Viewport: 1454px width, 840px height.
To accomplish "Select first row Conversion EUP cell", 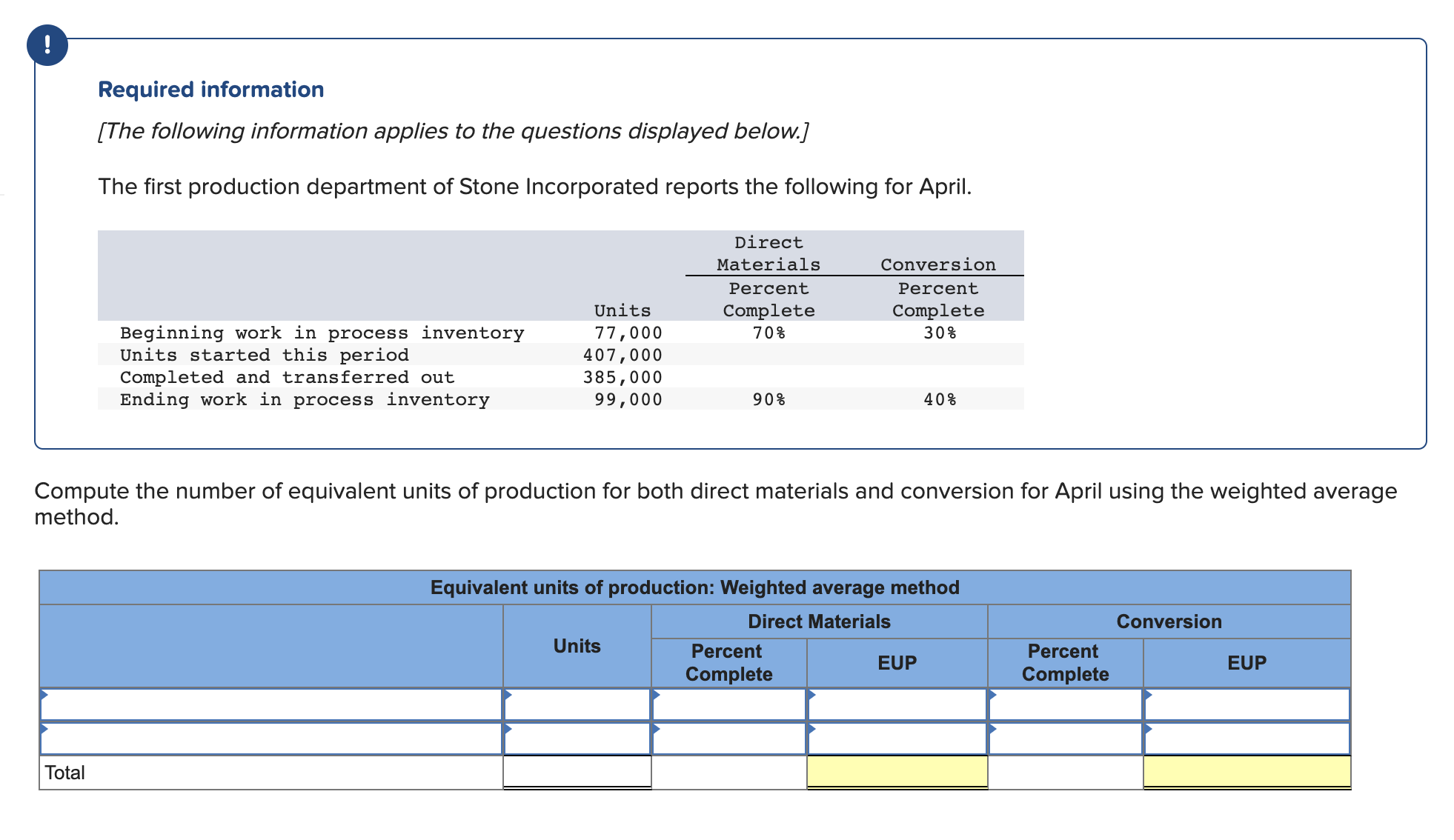I will 1247,704.
